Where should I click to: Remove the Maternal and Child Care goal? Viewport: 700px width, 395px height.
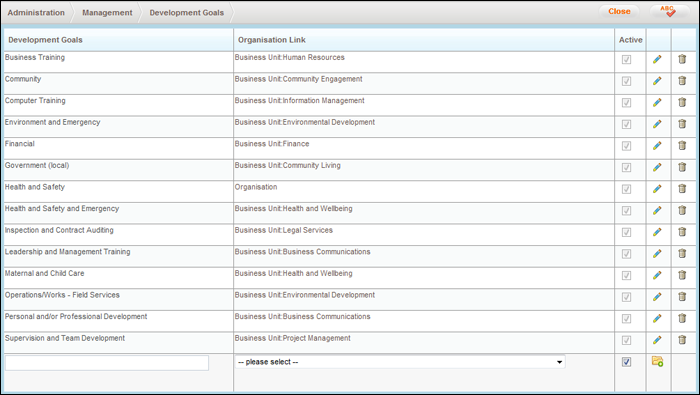(682, 275)
